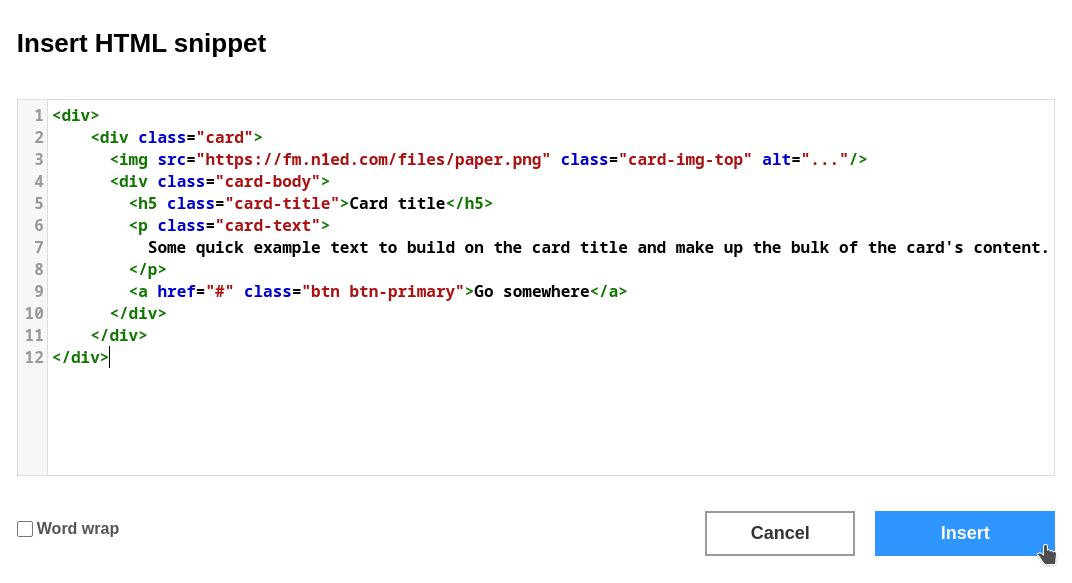Click the closing div on line 12
Viewport: 1072px width, 583px height.
click(78, 357)
